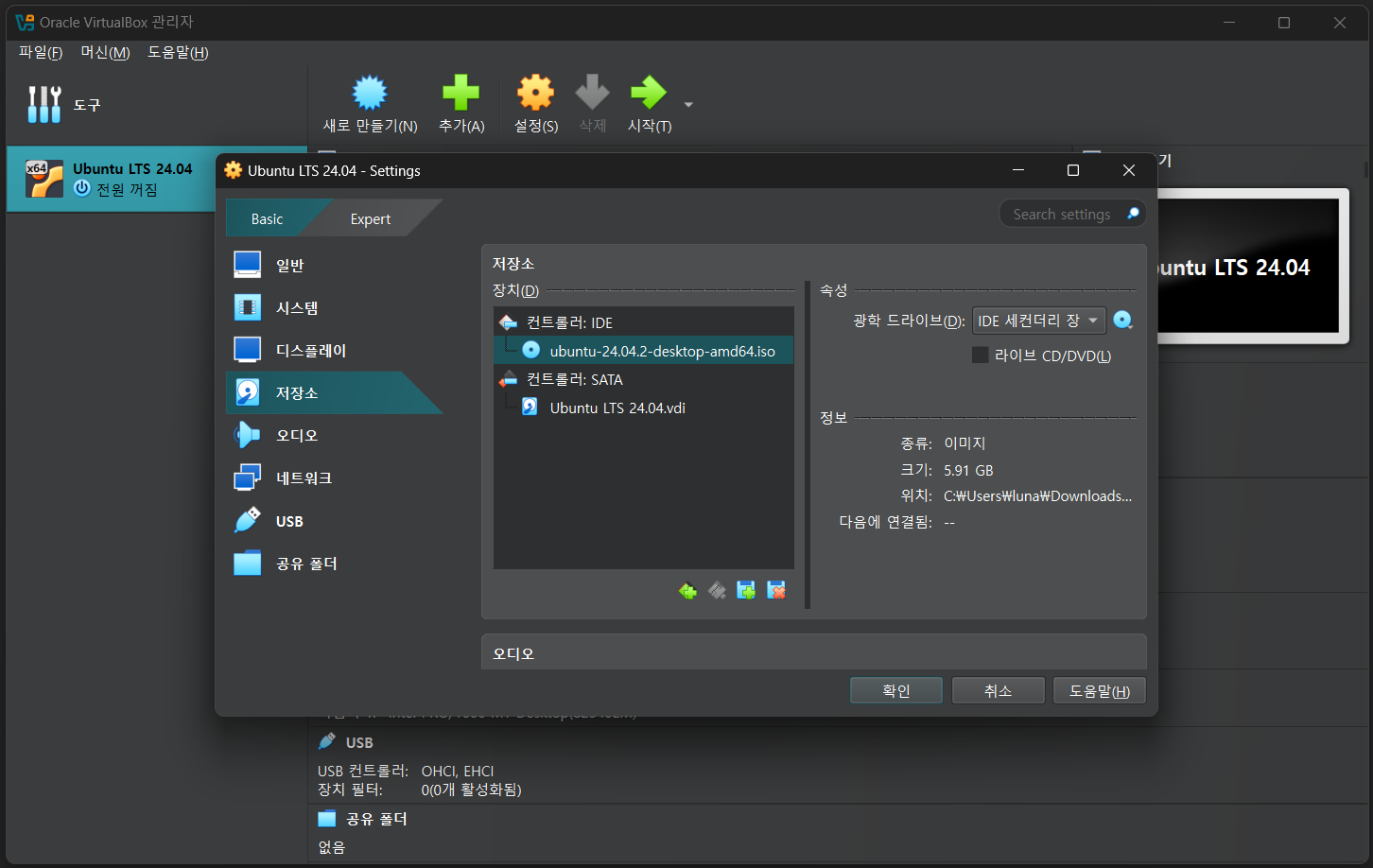
Task: Click the search magnifier icon in Settings
Action: pos(1133,214)
